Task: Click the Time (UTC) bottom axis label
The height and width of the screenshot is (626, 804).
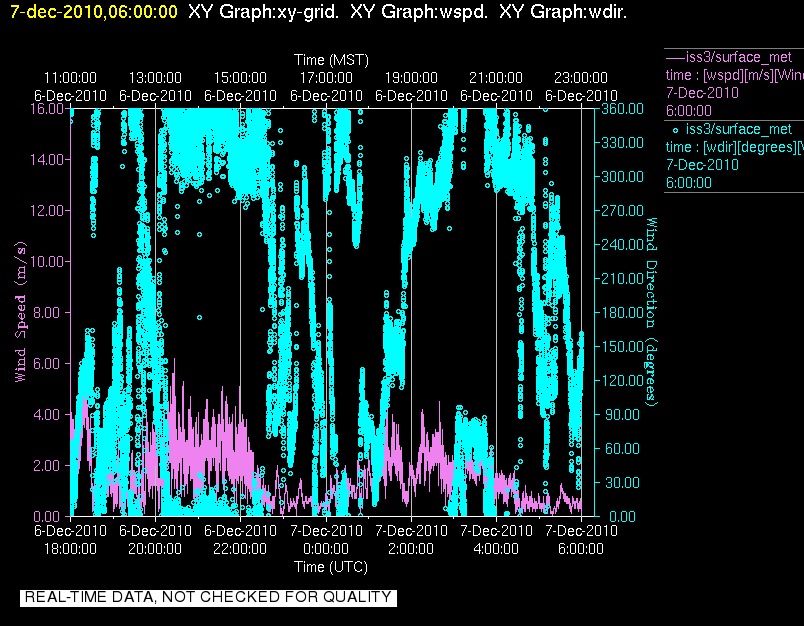Action: pos(331,567)
